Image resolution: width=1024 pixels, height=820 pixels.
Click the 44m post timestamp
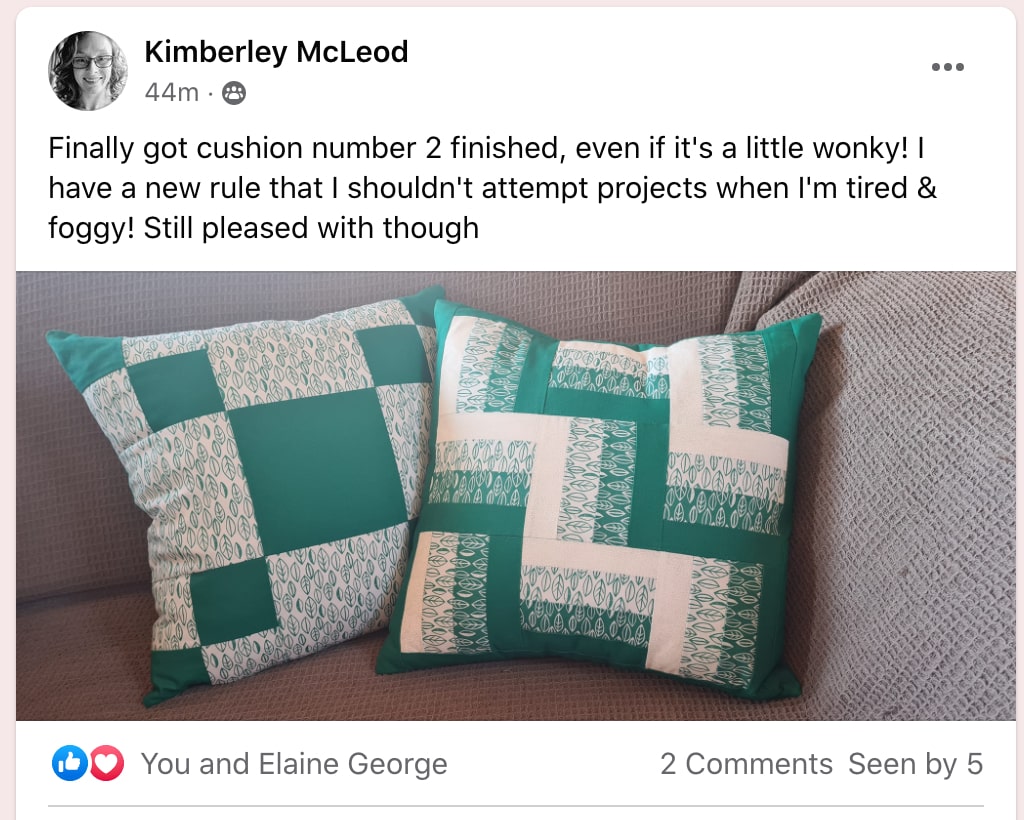click(x=171, y=93)
